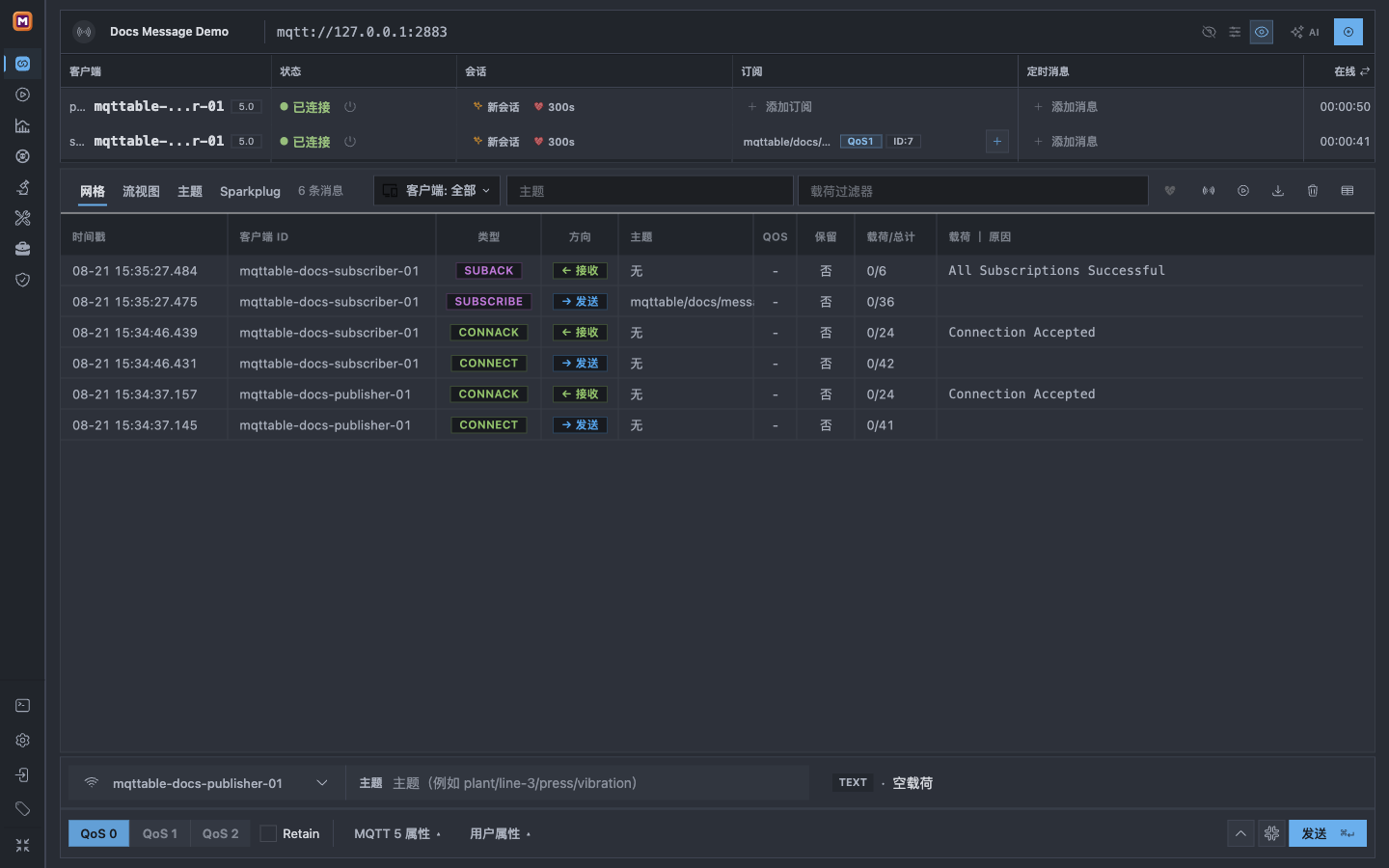This screenshot has width=1389, height=868.
Task: Open the connections view in sidebar
Action: click(x=22, y=64)
